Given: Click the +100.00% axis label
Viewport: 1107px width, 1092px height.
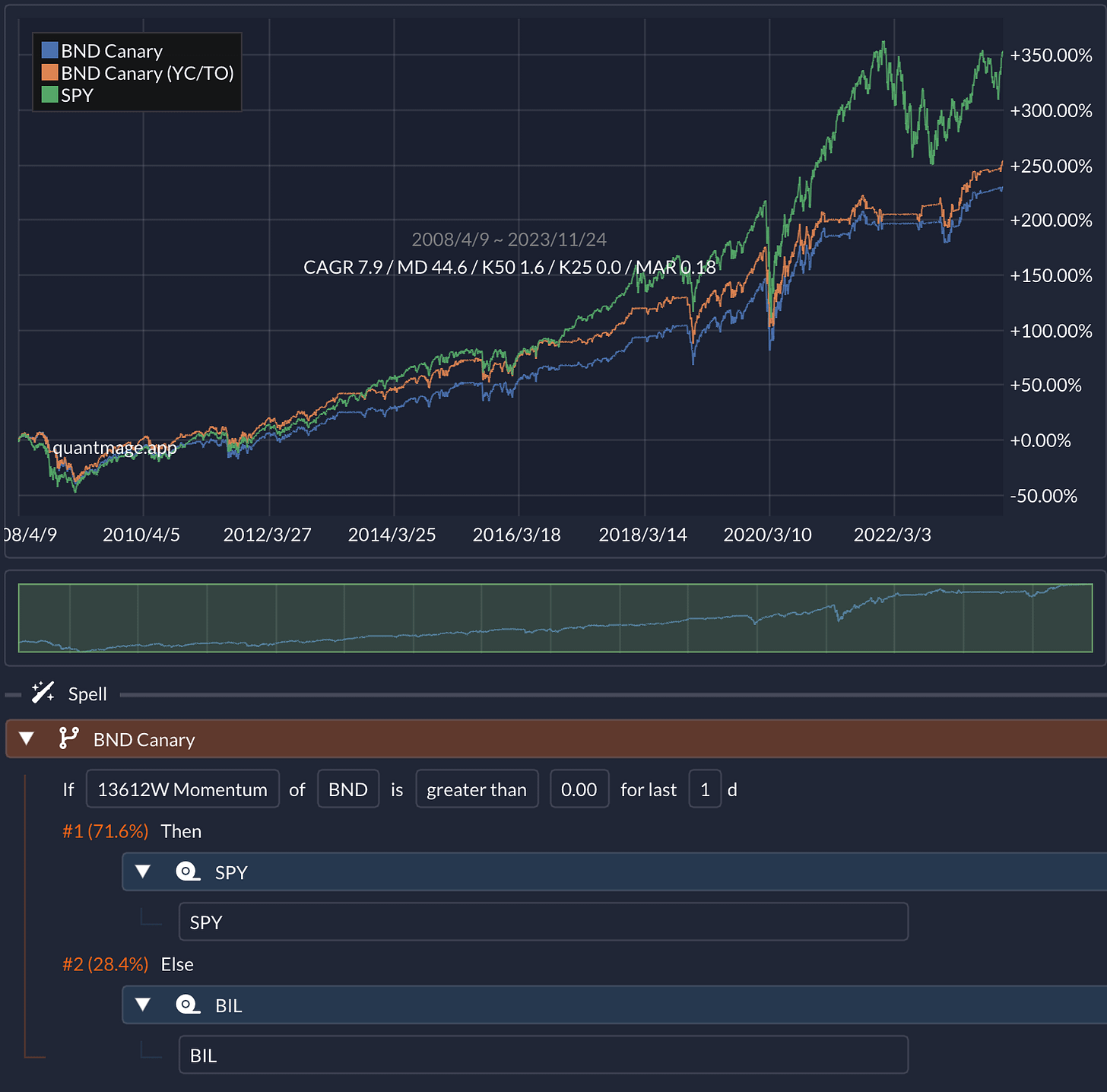Looking at the screenshot, I should tap(1051, 331).
